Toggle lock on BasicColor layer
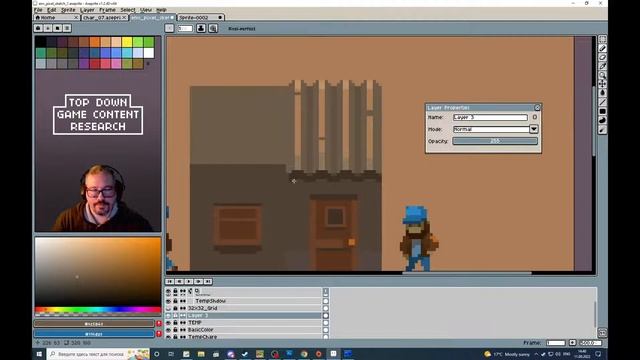The height and width of the screenshot is (360, 640). pyautogui.click(x=176, y=330)
